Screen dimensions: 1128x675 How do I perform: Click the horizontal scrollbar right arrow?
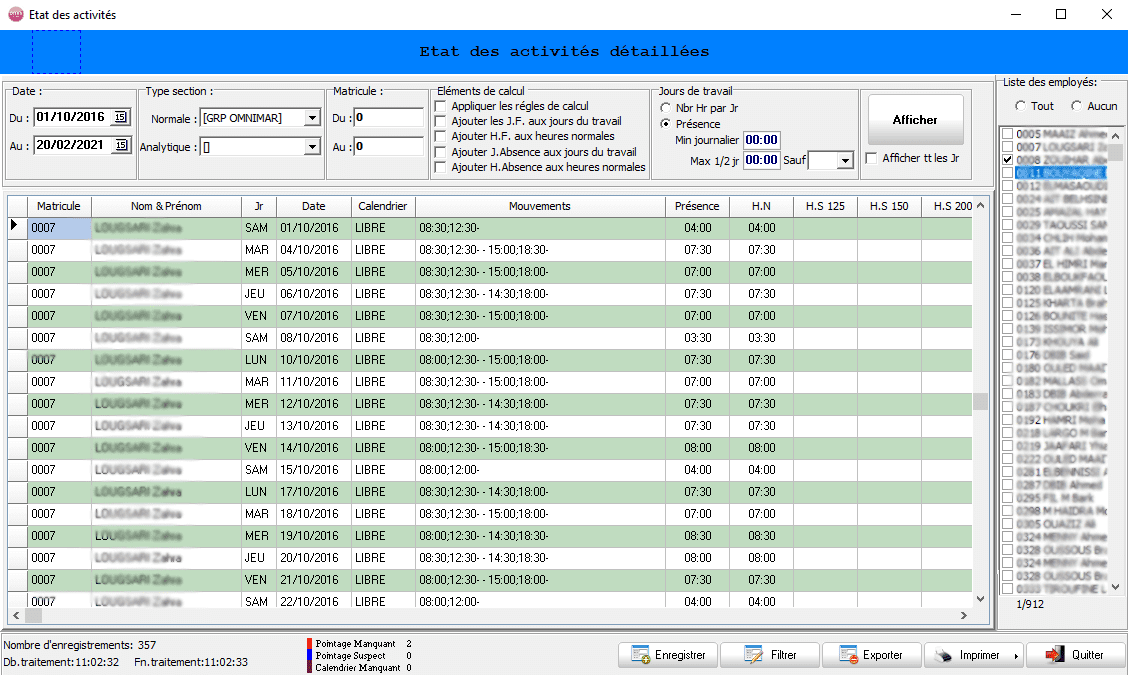pos(964,616)
